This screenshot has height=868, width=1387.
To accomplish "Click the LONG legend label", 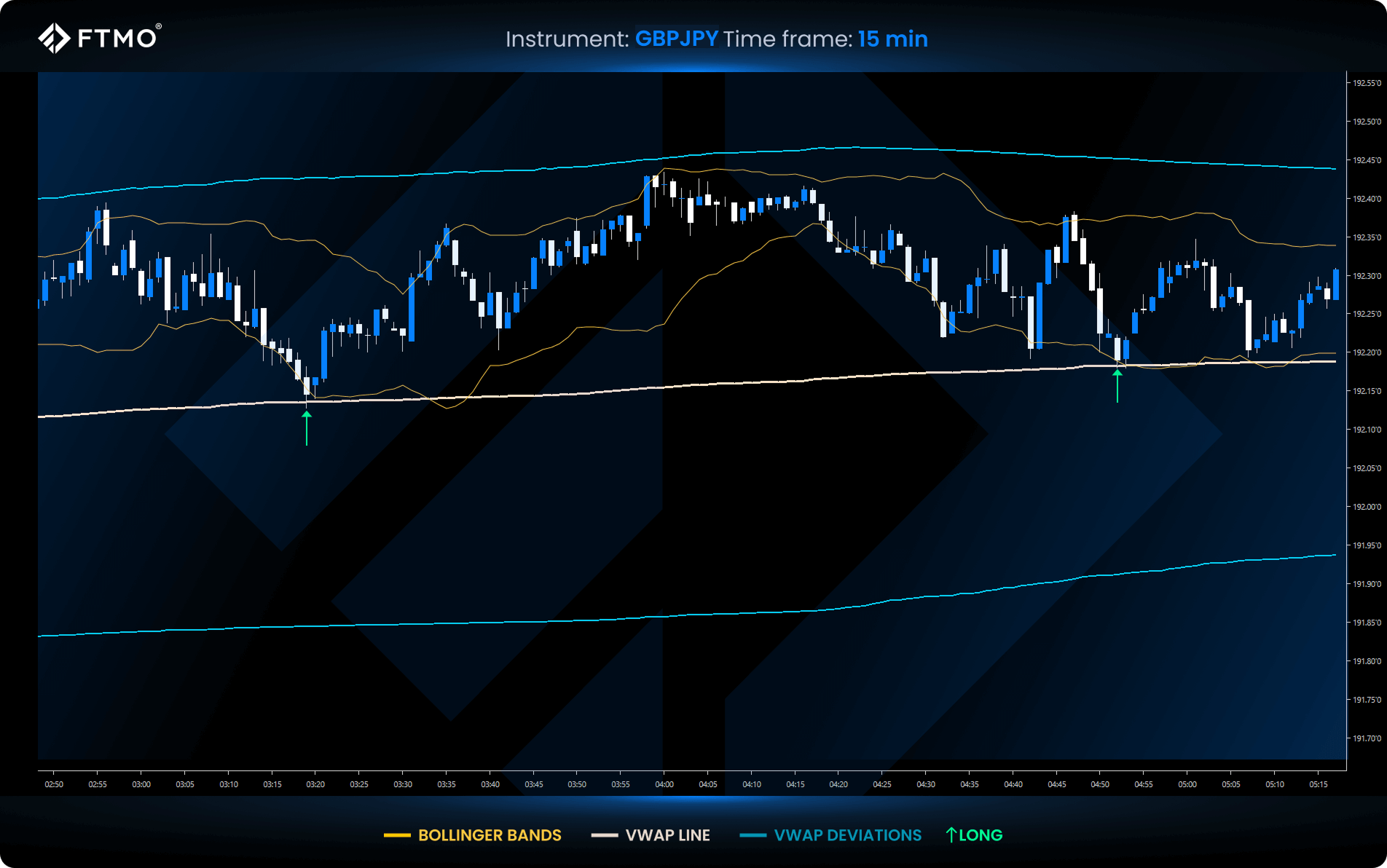I will [981, 835].
